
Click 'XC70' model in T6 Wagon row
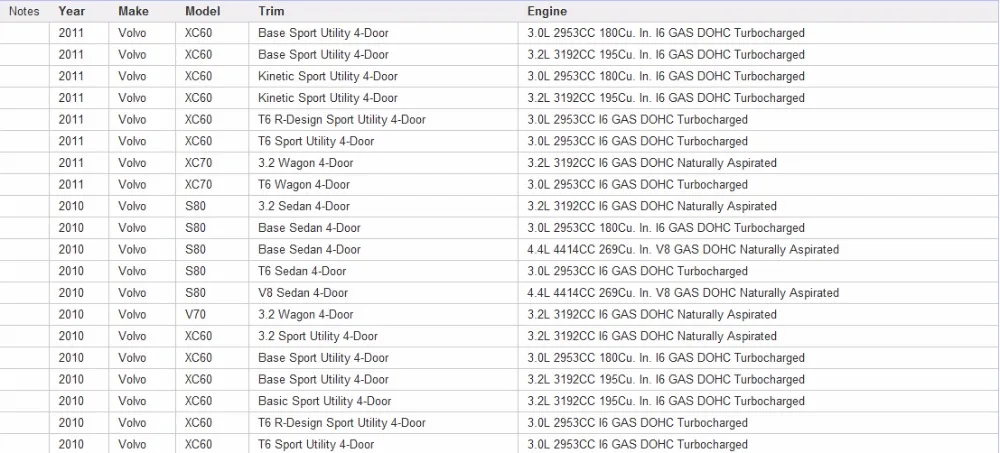pos(212,184)
